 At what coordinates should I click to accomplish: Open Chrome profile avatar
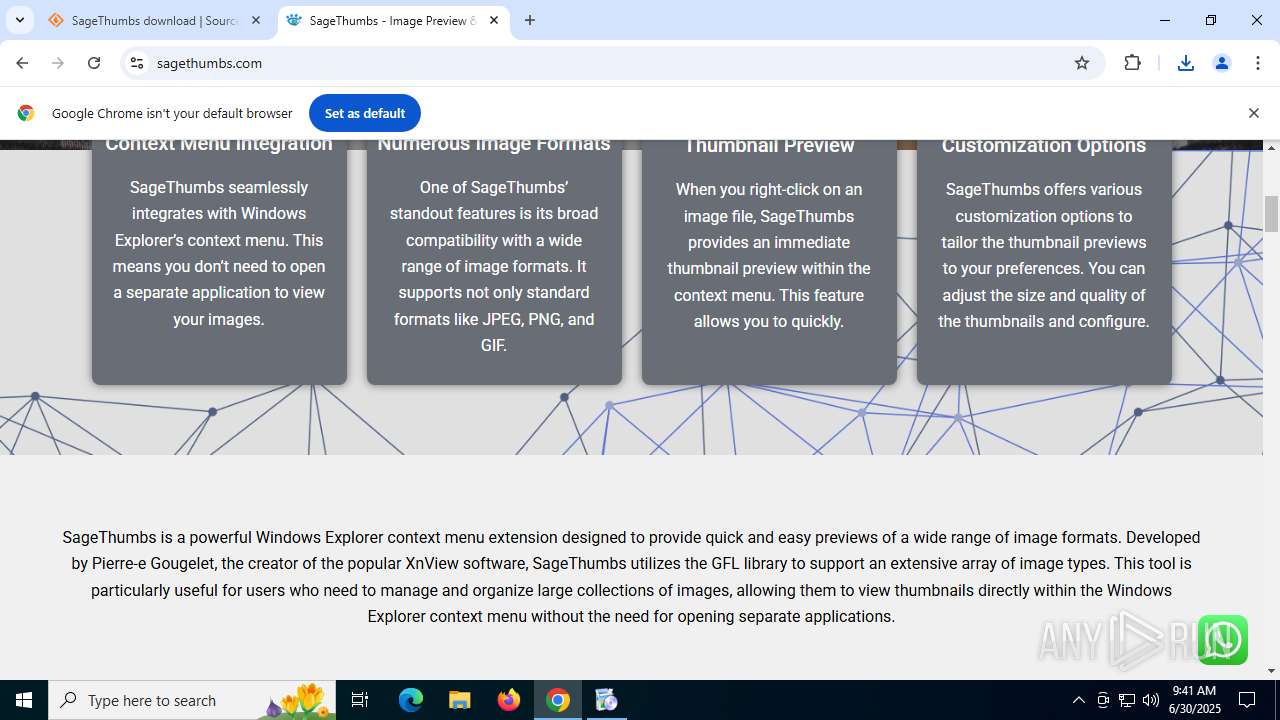[1222, 63]
